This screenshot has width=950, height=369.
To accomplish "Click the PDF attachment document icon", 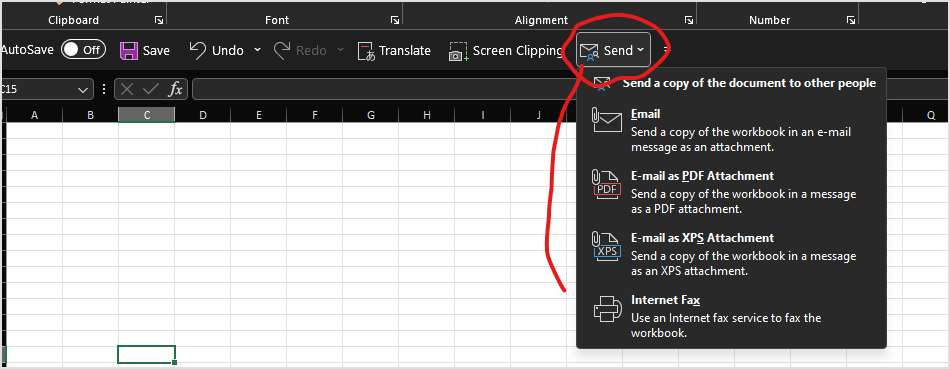I will click(x=607, y=184).
